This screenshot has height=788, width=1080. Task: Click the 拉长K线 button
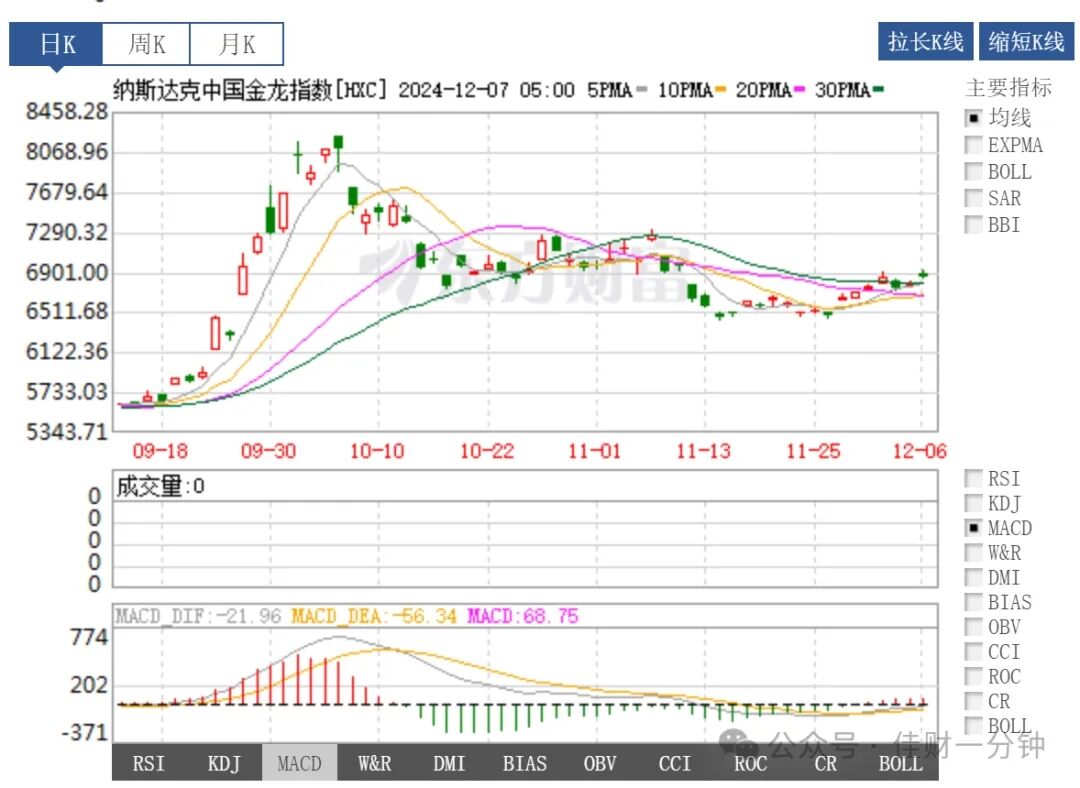point(925,41)
